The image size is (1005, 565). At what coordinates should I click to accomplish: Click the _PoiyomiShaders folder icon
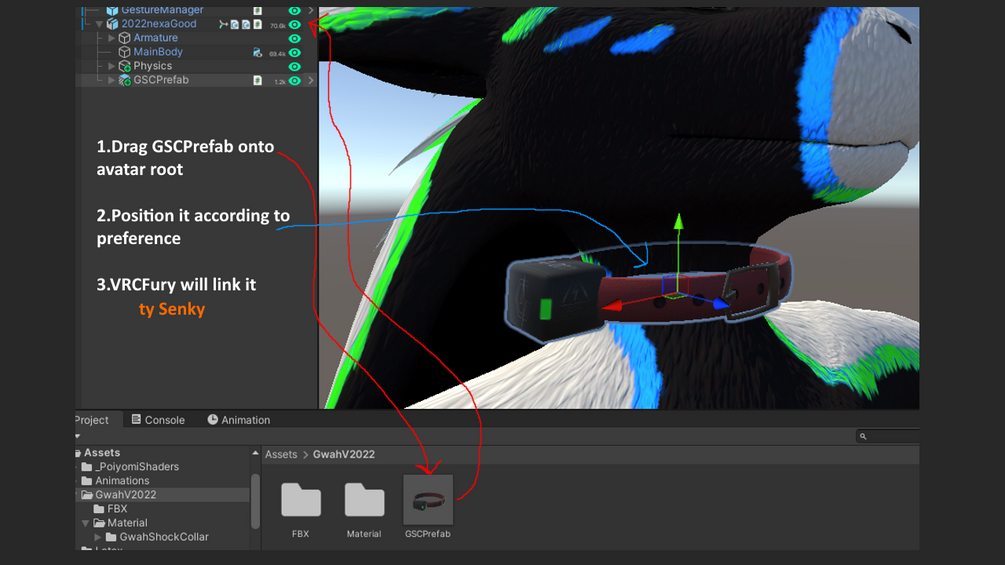tap(87, 467)
